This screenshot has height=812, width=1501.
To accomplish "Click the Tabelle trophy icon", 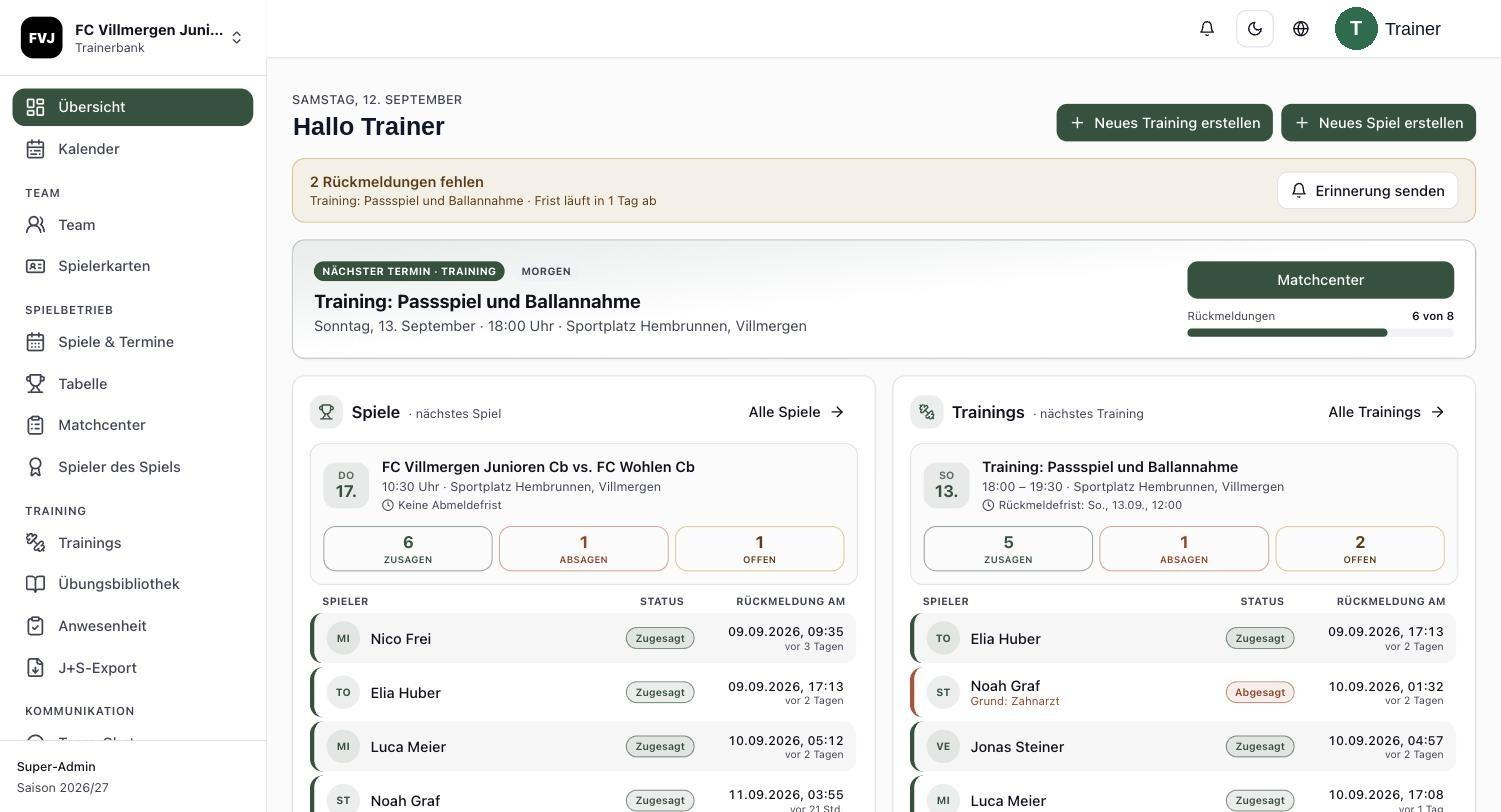I will coord(35,384).
